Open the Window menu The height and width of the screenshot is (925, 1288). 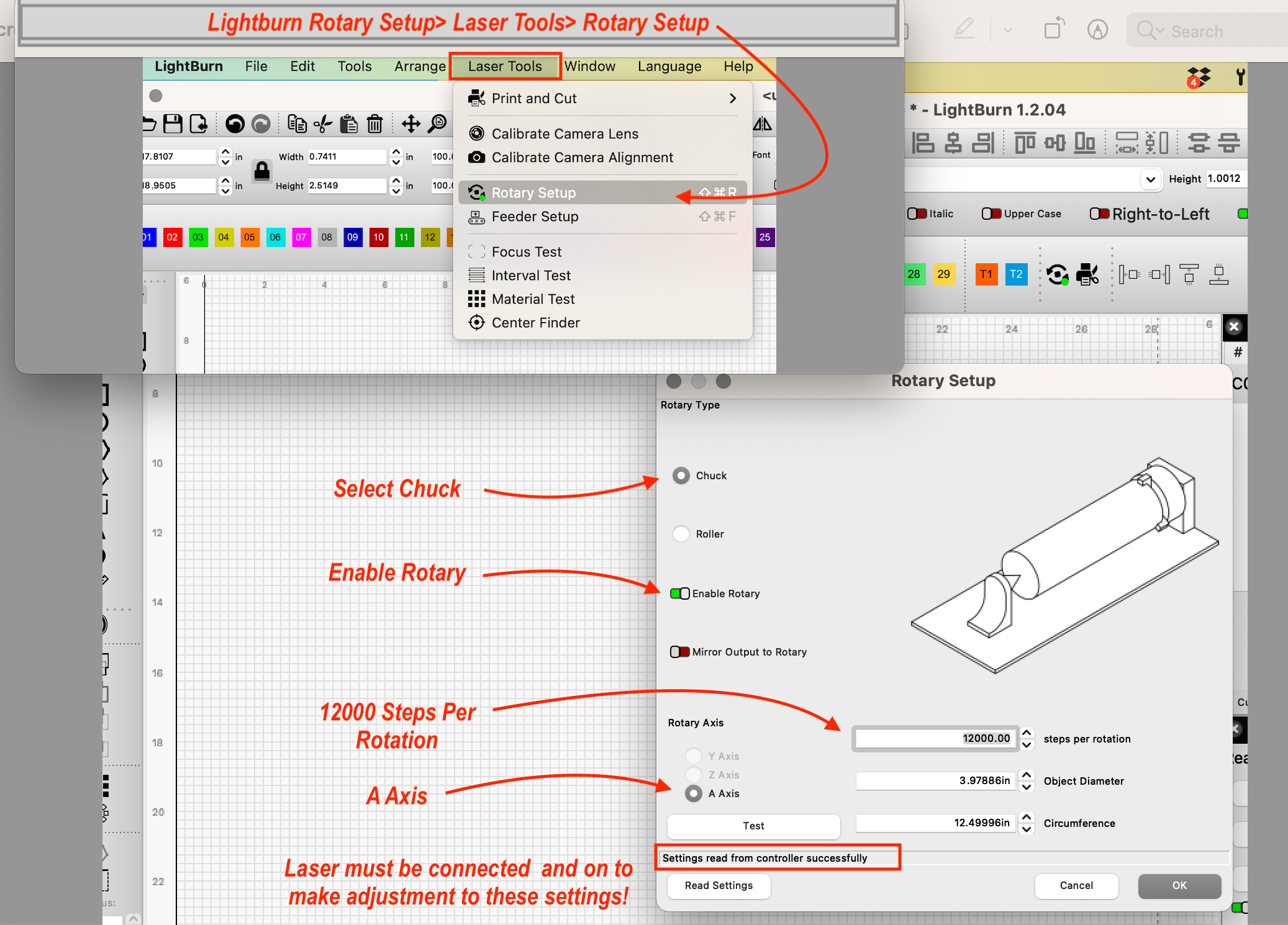click(x=591, y=66)
